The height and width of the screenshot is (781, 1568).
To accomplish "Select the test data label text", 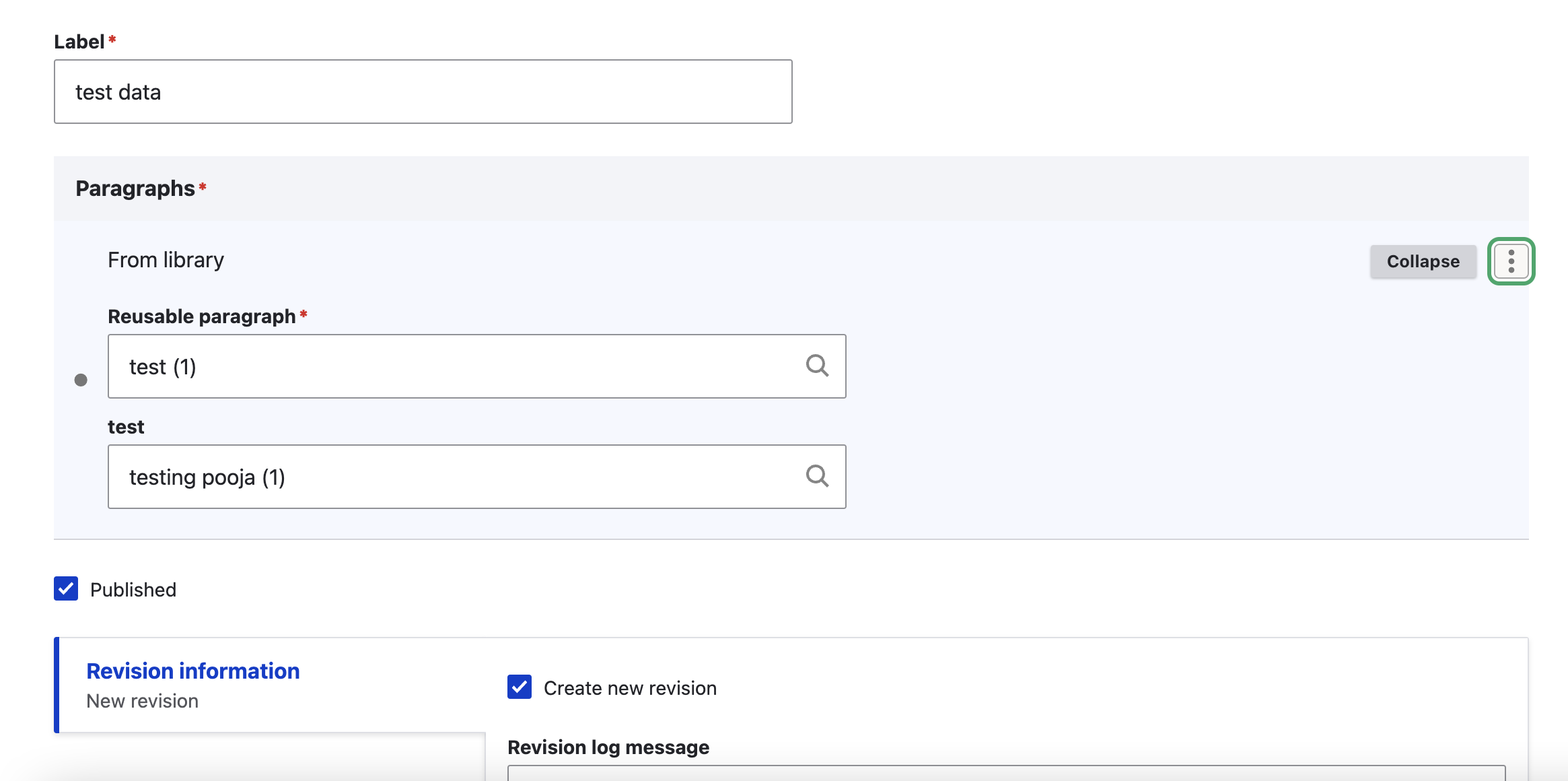I will pyautogui.click(x=118, y=92).
